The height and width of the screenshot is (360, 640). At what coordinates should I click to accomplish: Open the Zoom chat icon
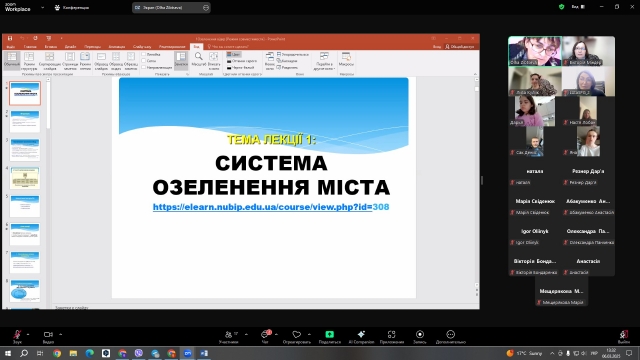265,334
